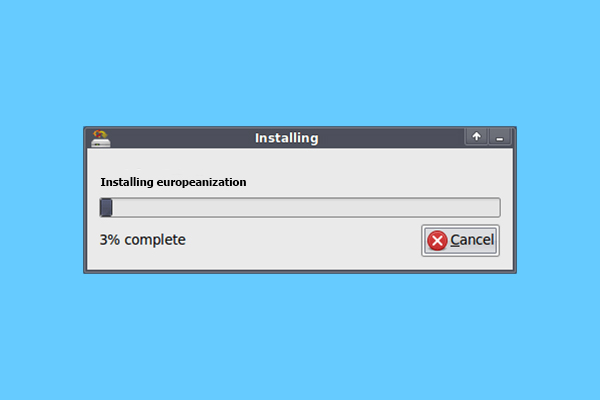Click the 'Installing' window title text
Screen dimensions: 600x400
(x=287, y=138)
